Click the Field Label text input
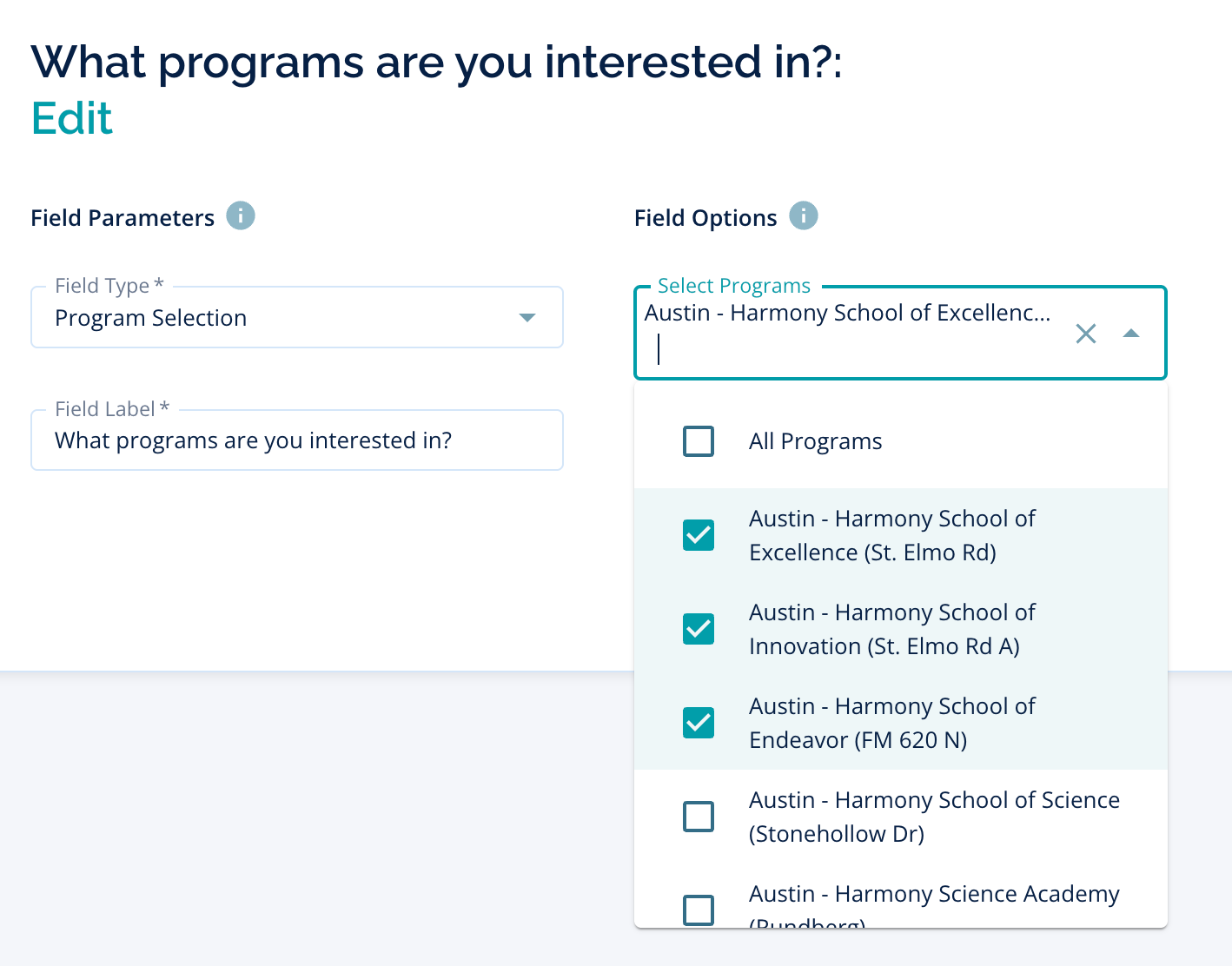This screenshot has width=1232, height=966. tap(296, 440)
